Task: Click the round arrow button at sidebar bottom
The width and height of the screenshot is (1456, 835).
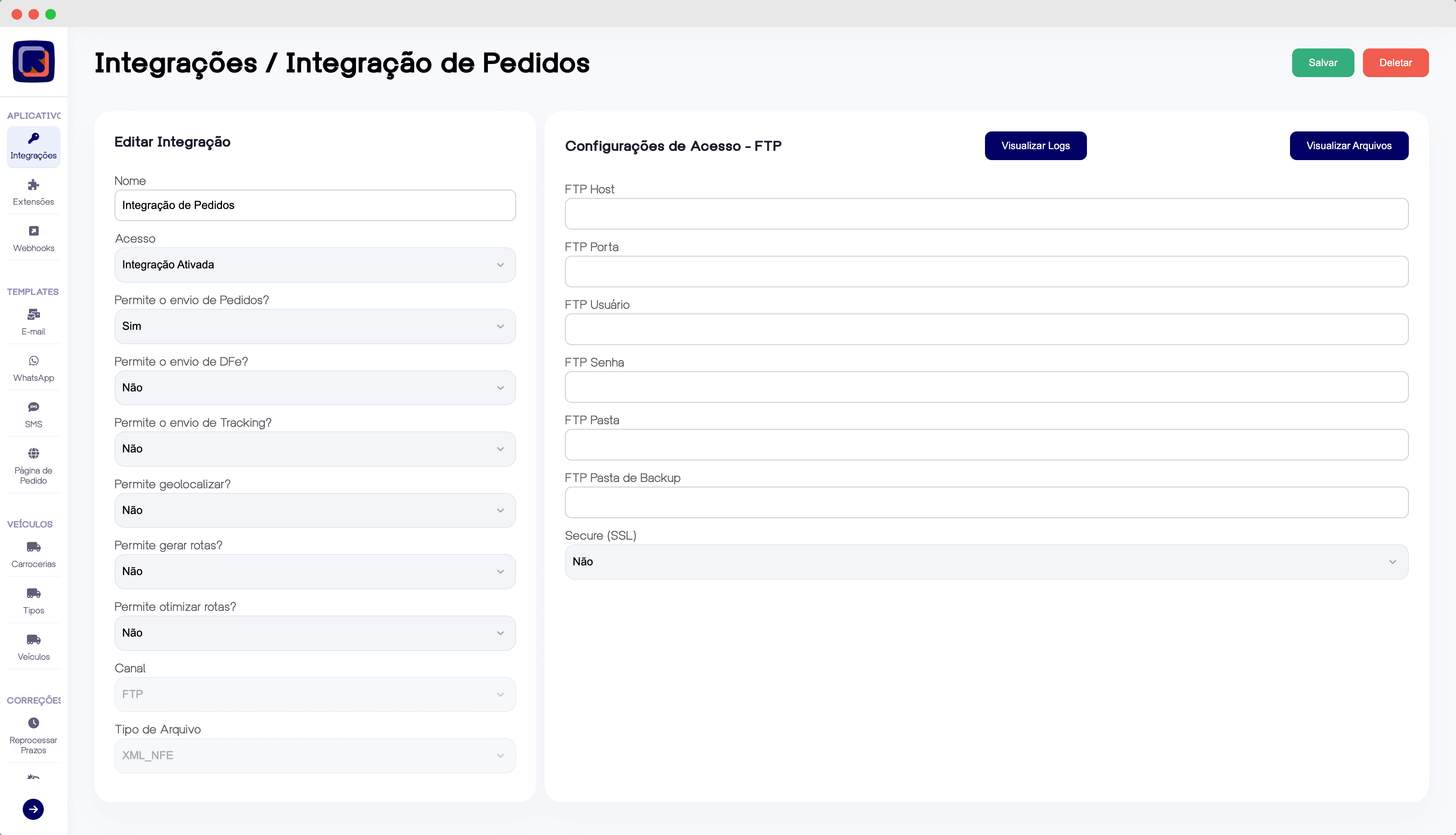Action: click(33, 809)
